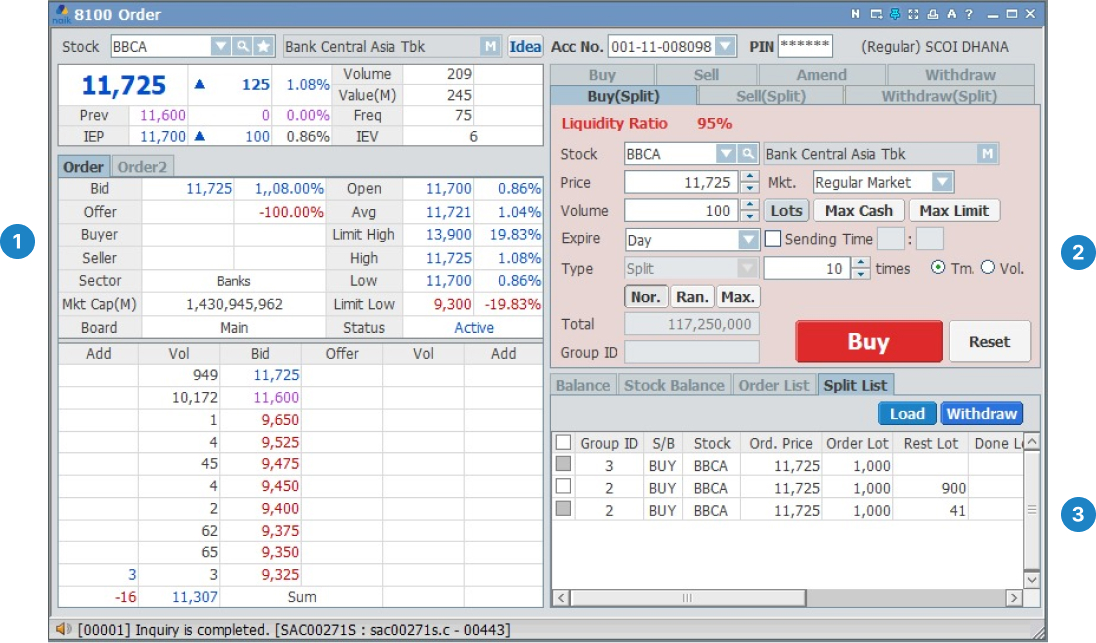Image resolution: width=1096 pixels, height=643 pixels.
Task: Open the Expire Day dropdown
Action: pyautogui.click(x=748, y=240)
